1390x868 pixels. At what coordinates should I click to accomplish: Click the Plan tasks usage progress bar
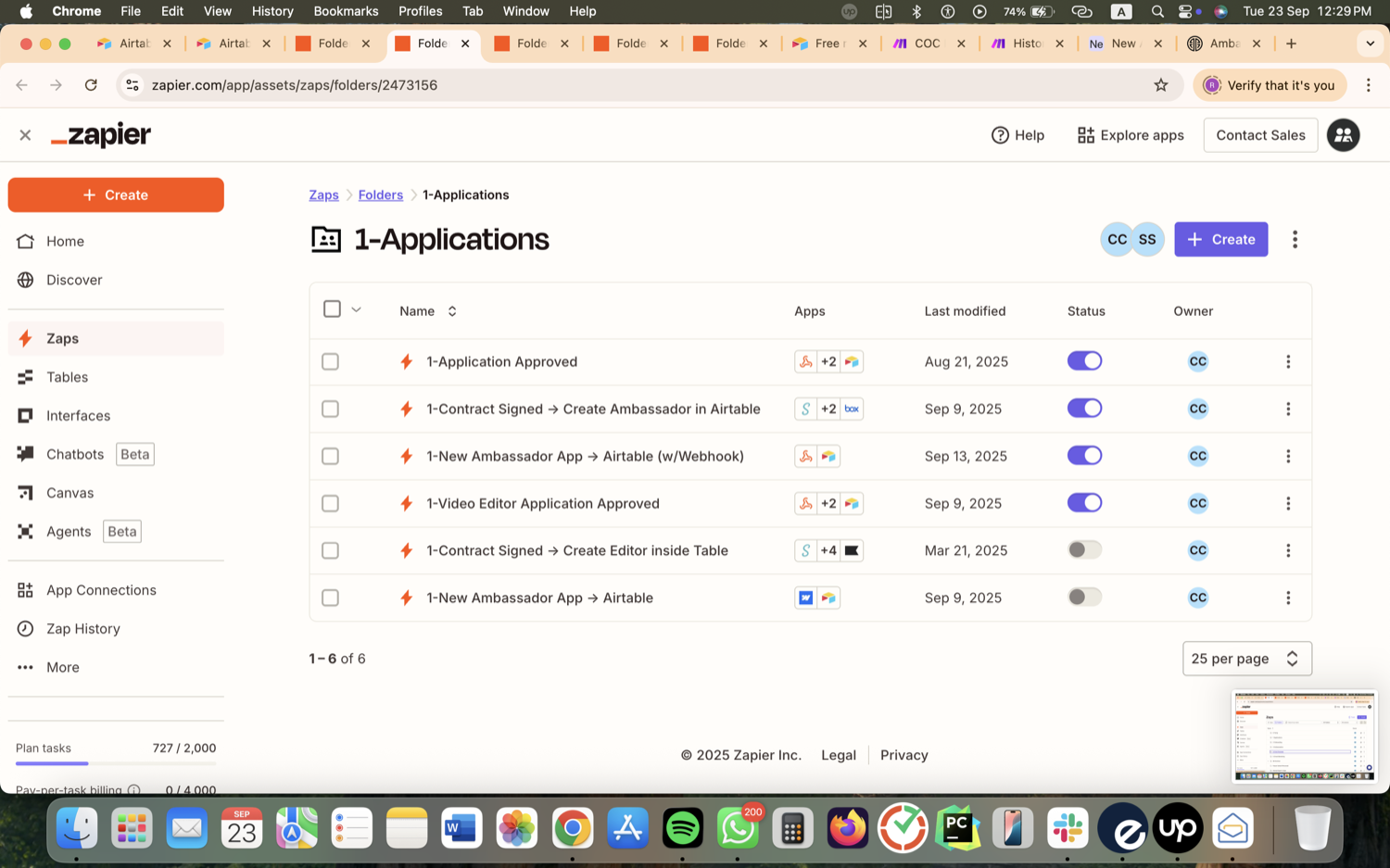pos(116,763)
